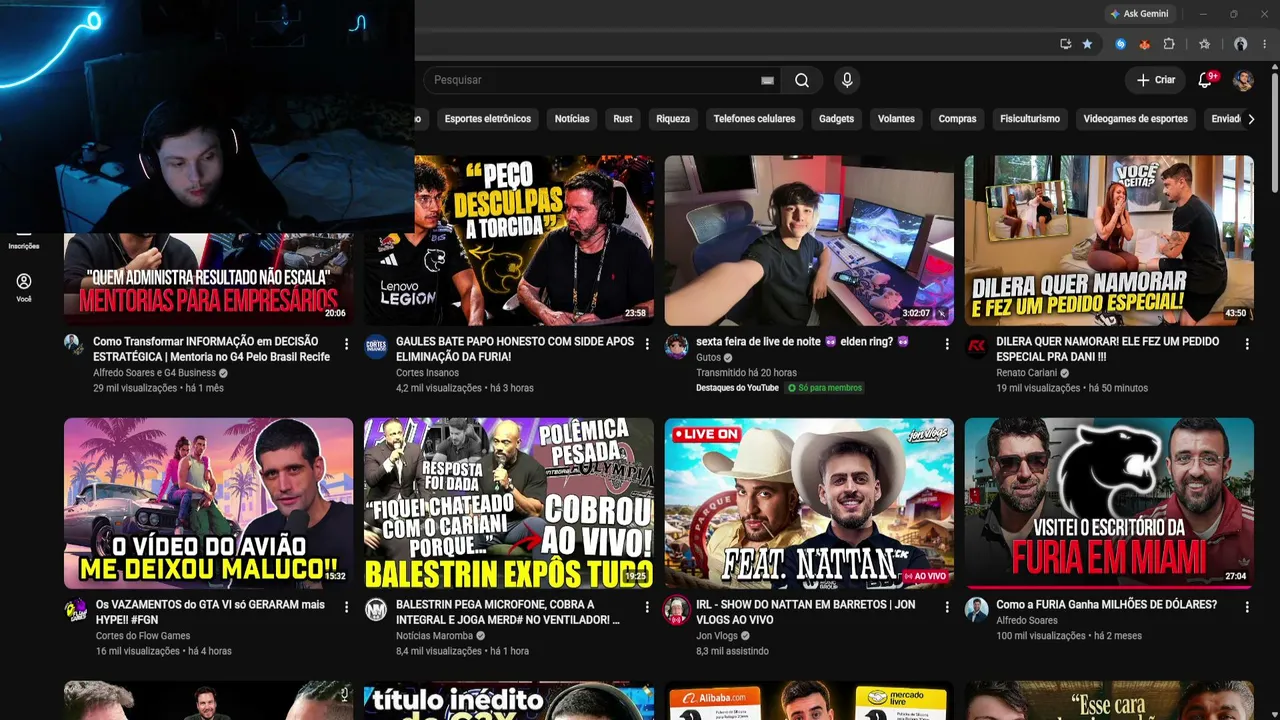Open the Você sidebar section

24,287
